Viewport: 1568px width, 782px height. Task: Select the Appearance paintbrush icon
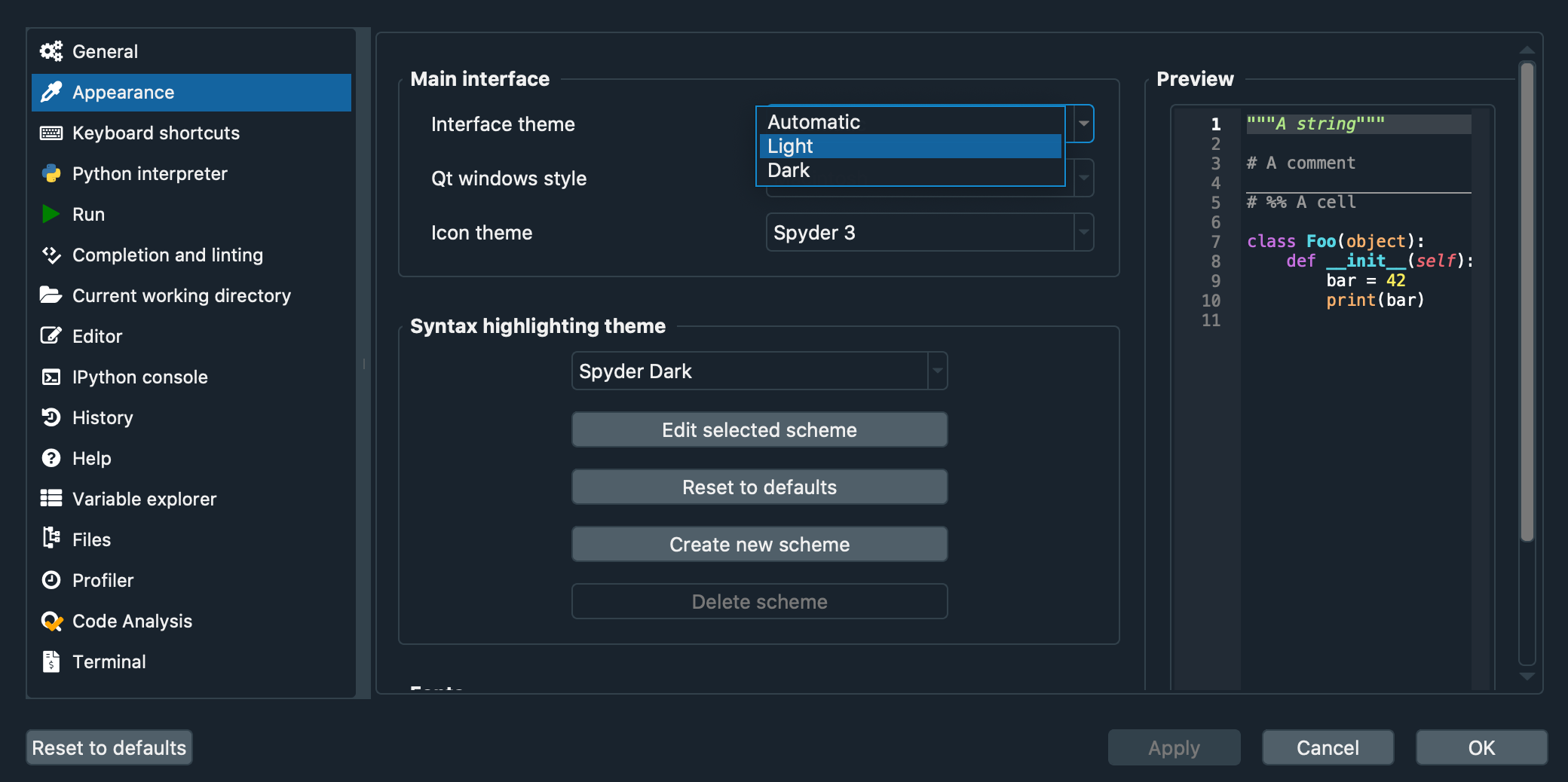[x=51, y=92]
